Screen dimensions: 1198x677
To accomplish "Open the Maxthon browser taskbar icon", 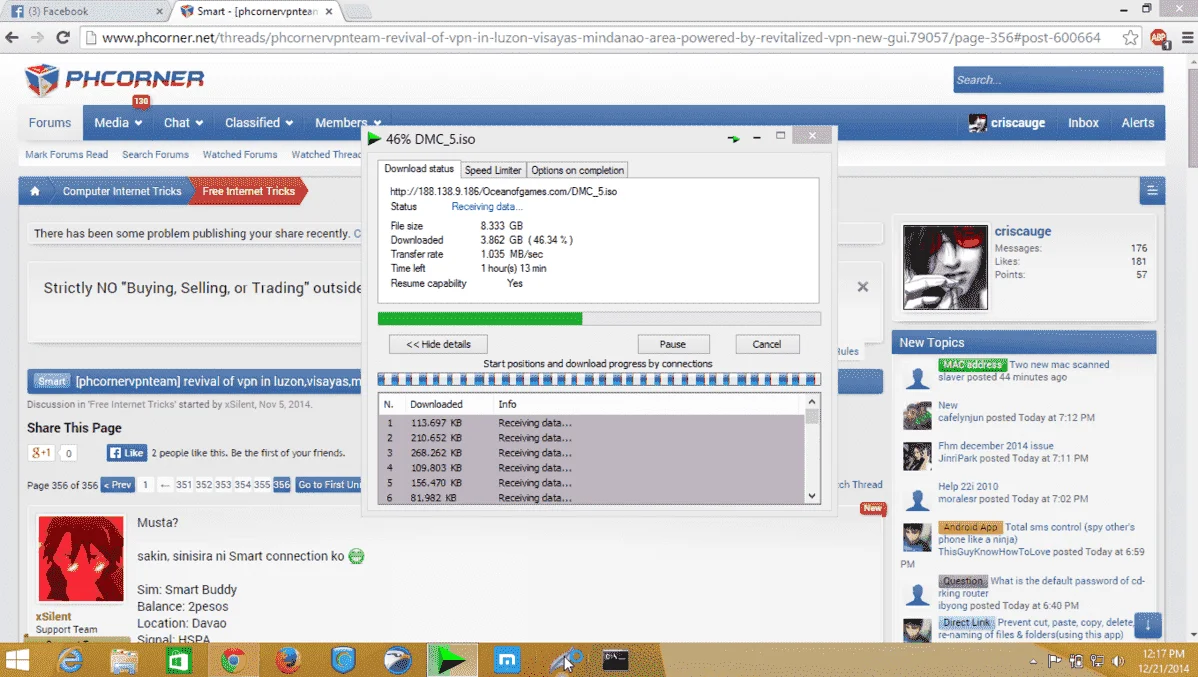I will 507,660.
